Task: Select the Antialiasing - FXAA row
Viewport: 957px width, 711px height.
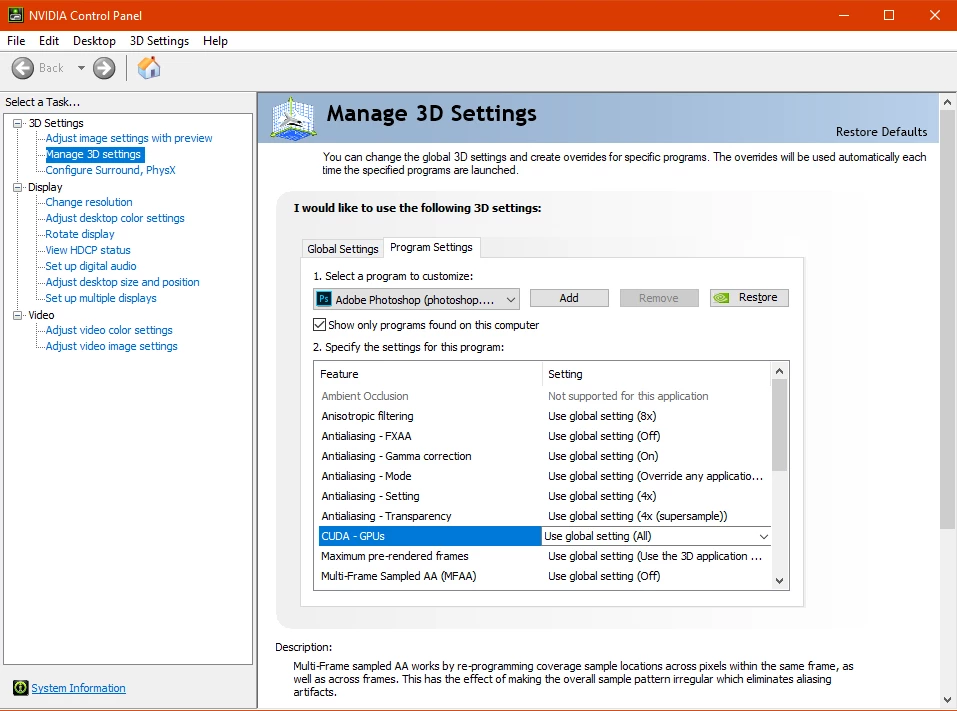Action: [545, 436]
